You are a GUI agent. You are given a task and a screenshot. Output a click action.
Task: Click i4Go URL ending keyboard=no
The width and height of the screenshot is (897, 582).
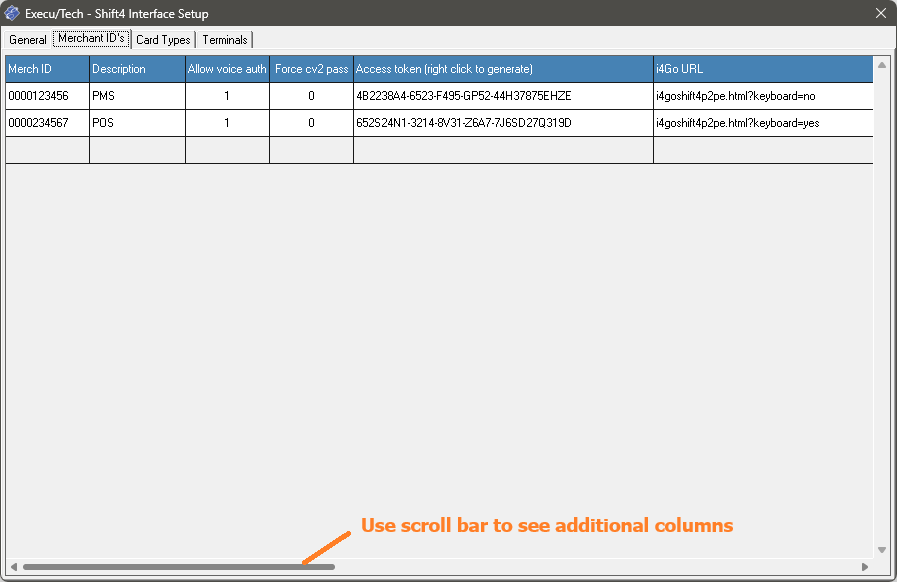pyautogui.click(x=763, y=96)
